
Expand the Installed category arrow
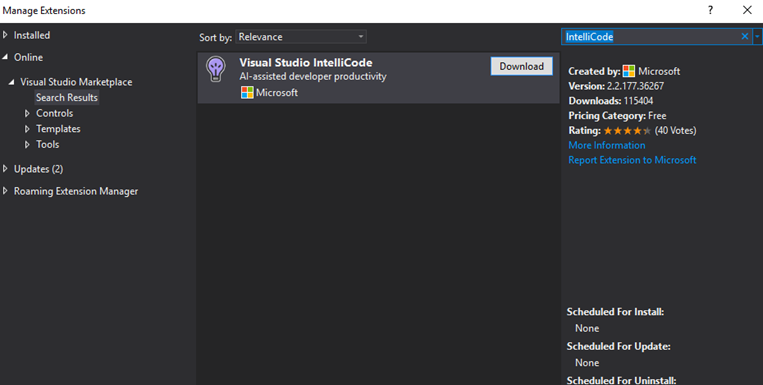click(5, 35)
